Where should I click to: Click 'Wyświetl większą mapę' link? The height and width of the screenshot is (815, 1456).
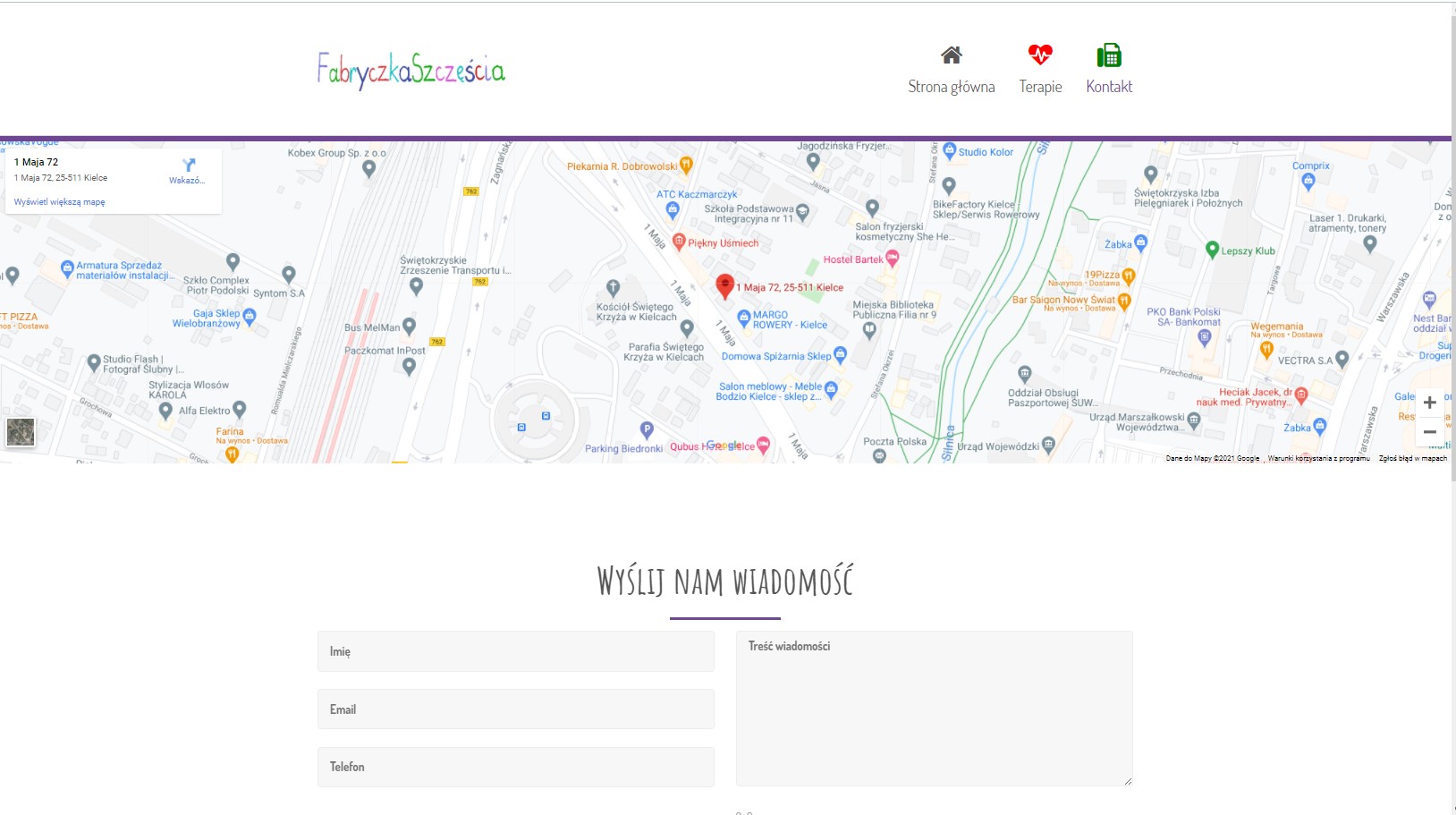[x=59, y=202]
